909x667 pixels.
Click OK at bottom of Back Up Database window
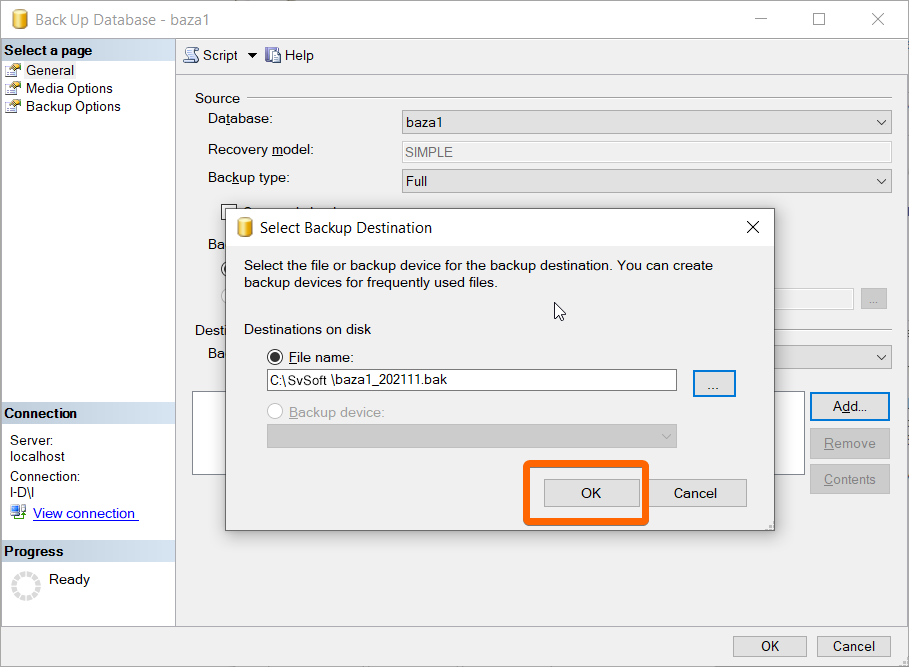[x=770, y=646]
